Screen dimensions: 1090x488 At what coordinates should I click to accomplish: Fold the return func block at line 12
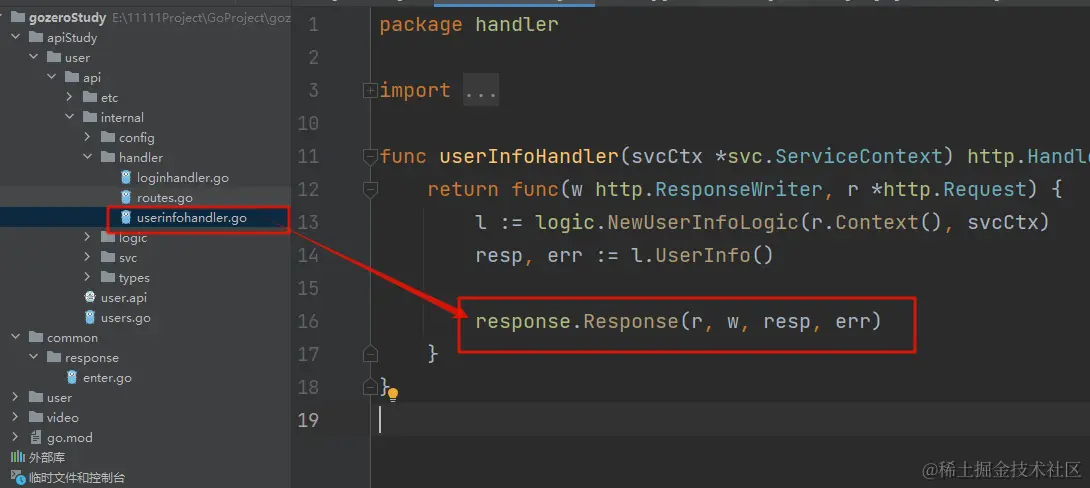tap(371, 189)
